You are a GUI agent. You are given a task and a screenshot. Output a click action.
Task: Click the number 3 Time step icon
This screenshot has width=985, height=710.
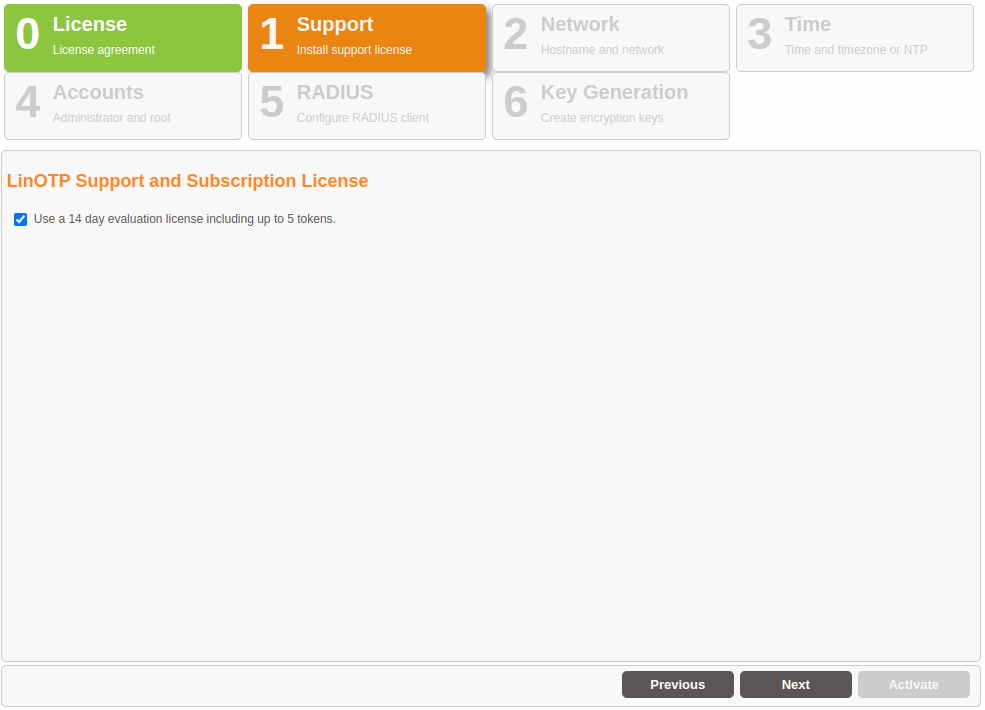pyautogui.click(x=759, y=36)
